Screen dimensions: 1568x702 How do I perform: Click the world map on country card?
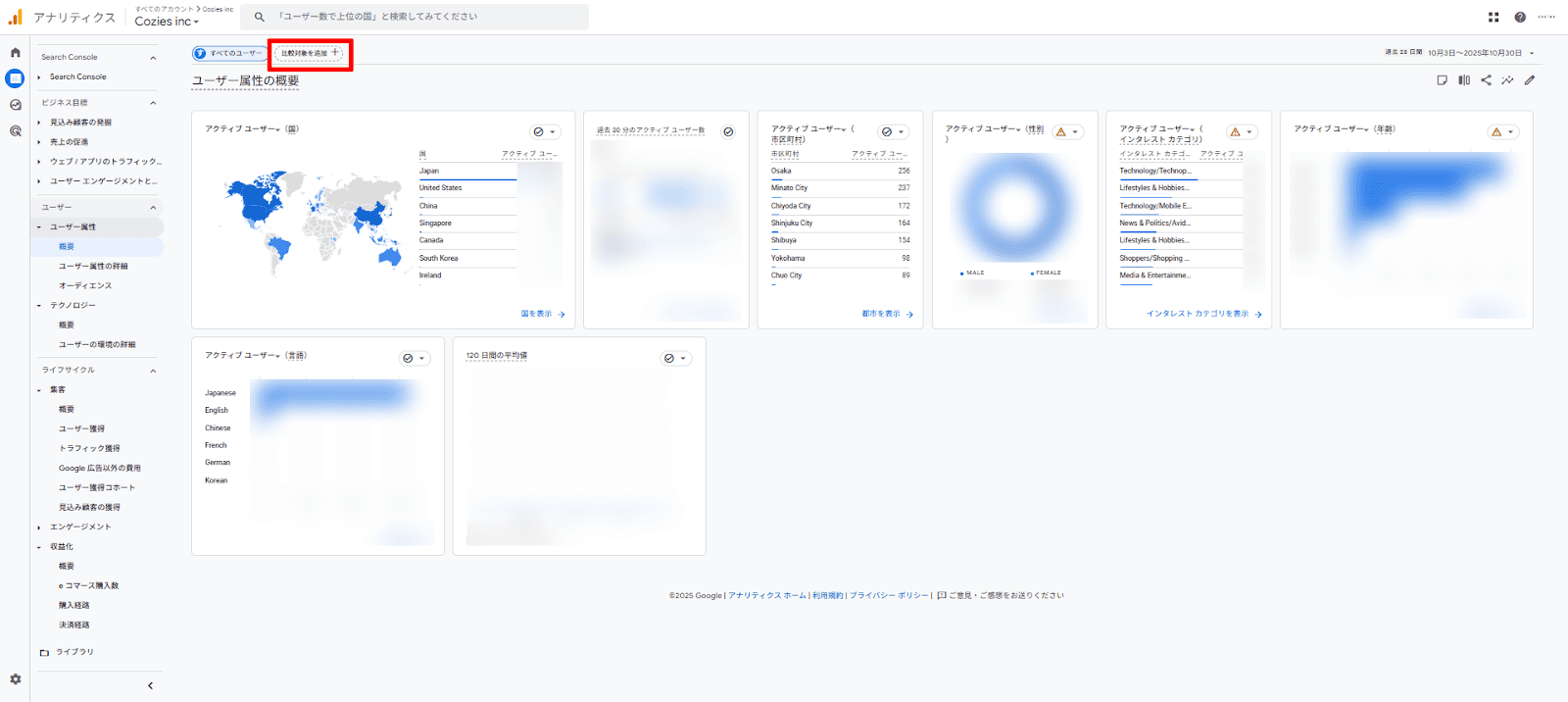[x=314, y=226]
